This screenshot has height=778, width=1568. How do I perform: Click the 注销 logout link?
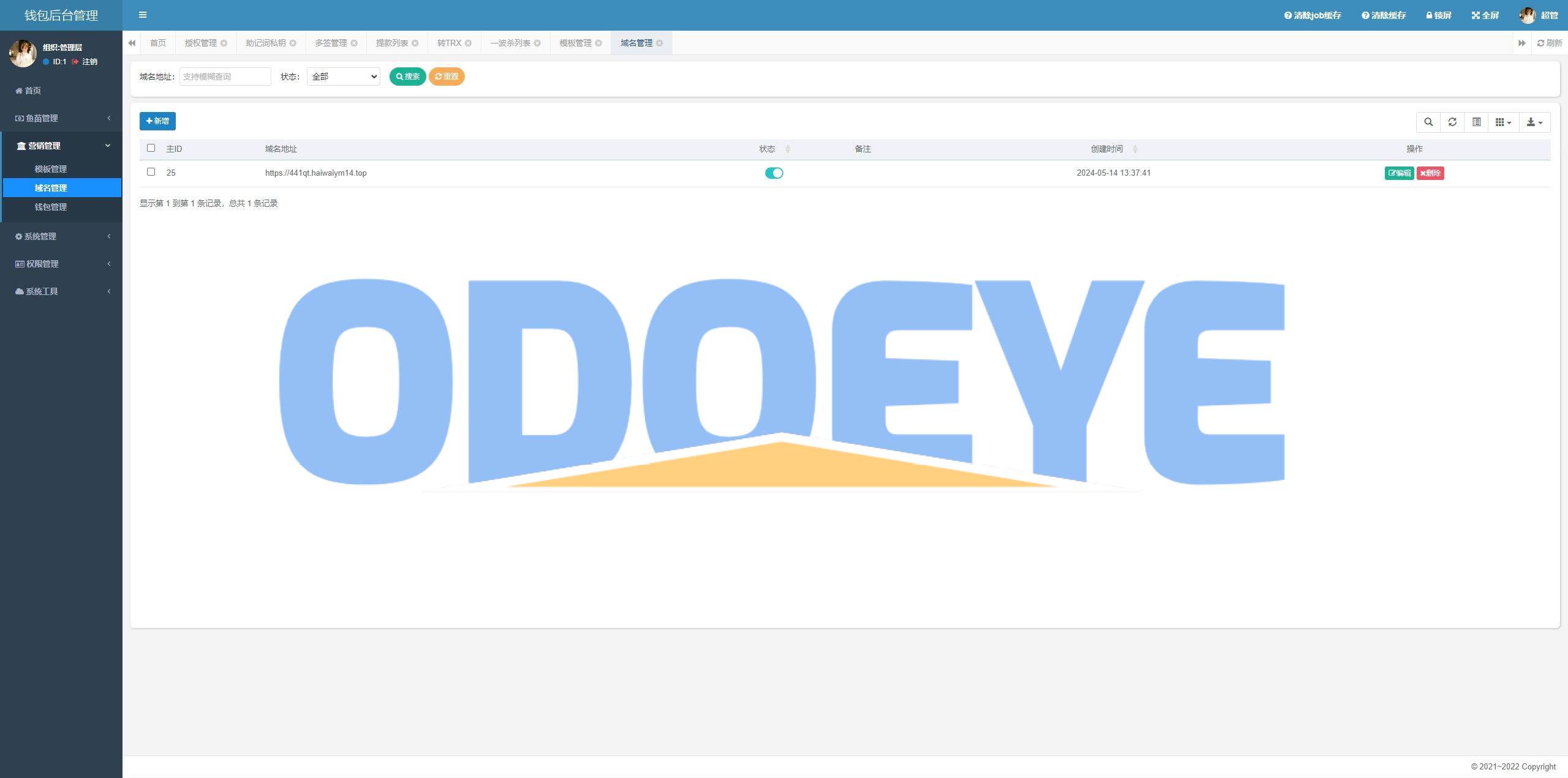pyautogui.click(x=85, y=62)
